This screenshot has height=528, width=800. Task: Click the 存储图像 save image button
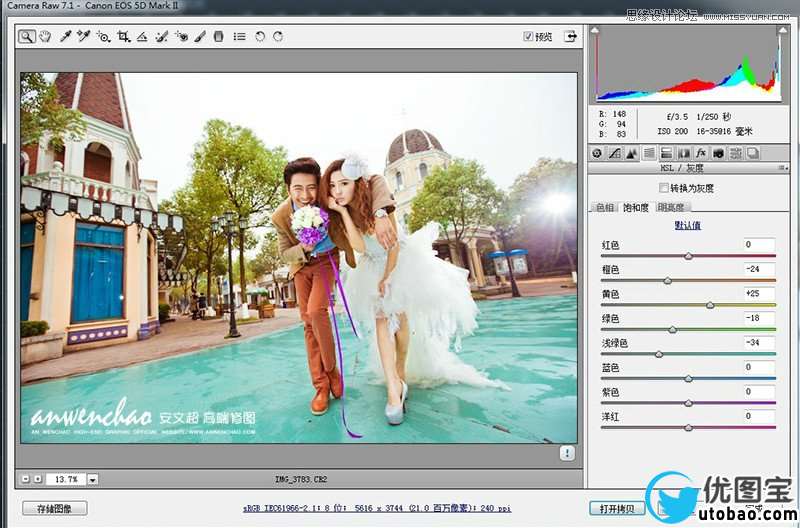point(55,508)
